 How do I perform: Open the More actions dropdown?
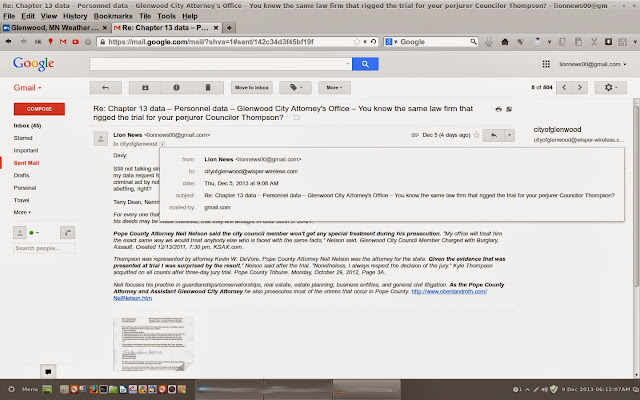tap(334, 87)
